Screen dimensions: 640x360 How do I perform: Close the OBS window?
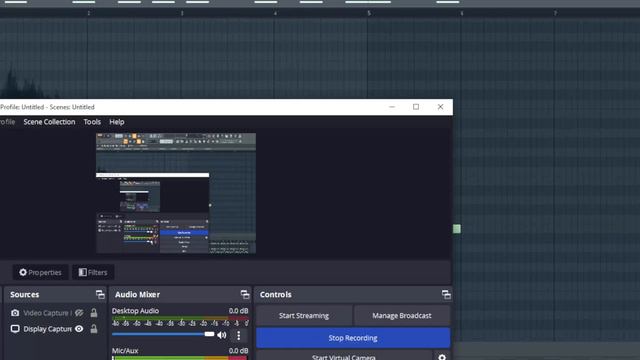pos(440,107)
